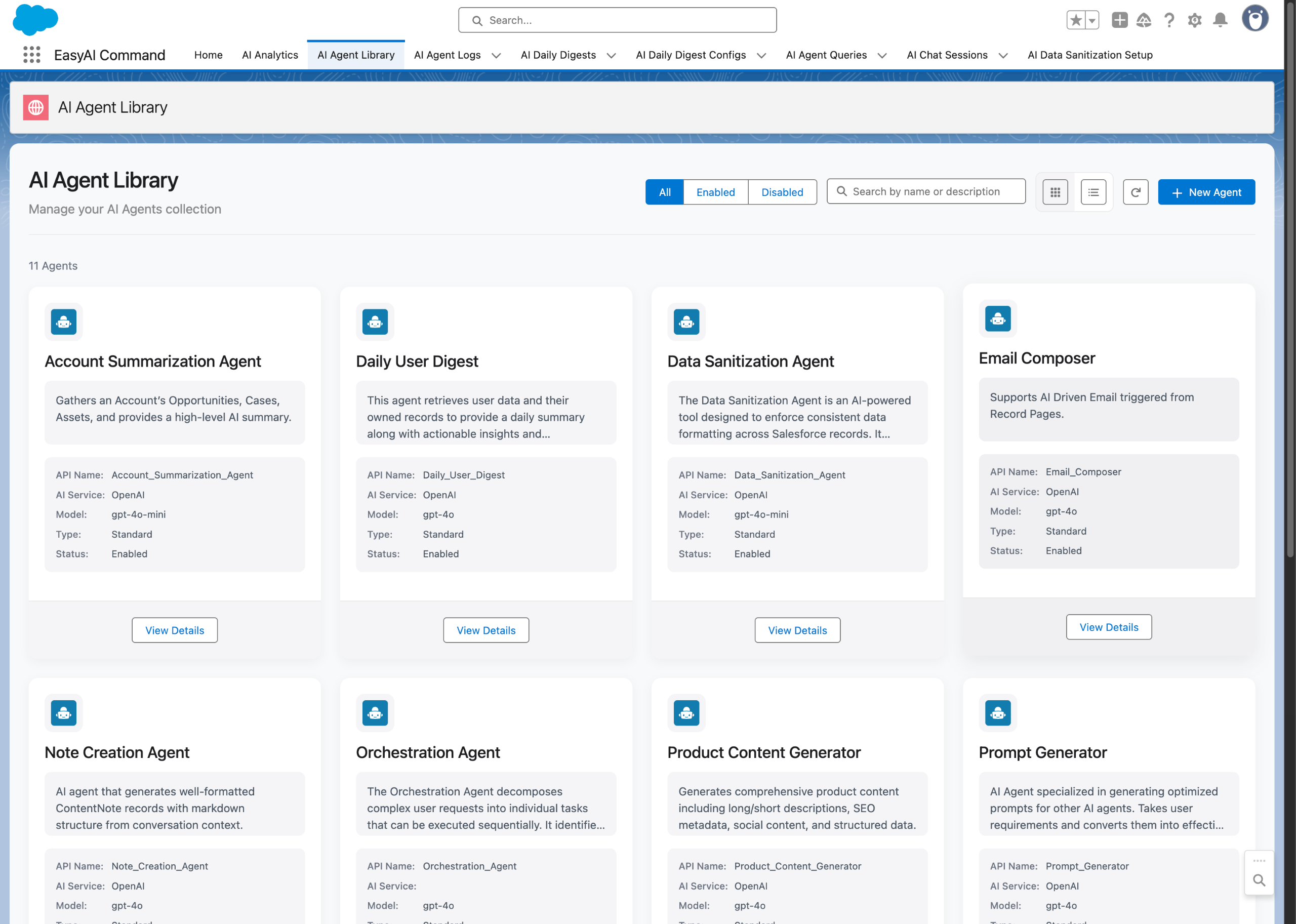Click New Agent button
Image resolution: width=1296 pixels, height=924 pixels.
coord(1206,192)
